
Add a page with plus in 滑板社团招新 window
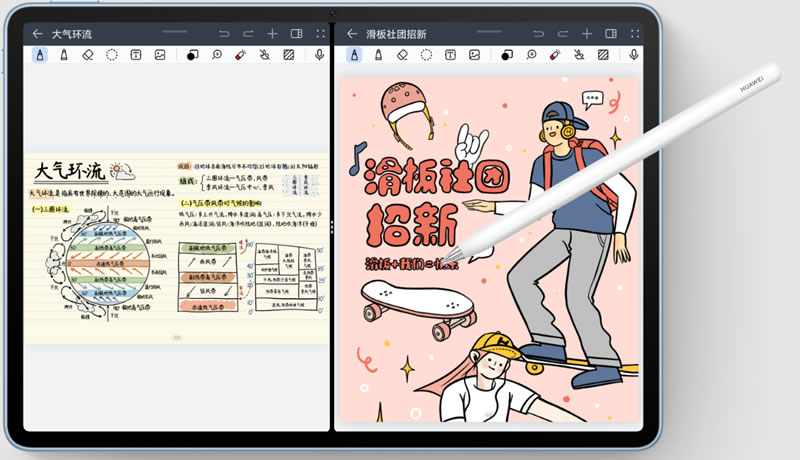click(x=587, y=34)
